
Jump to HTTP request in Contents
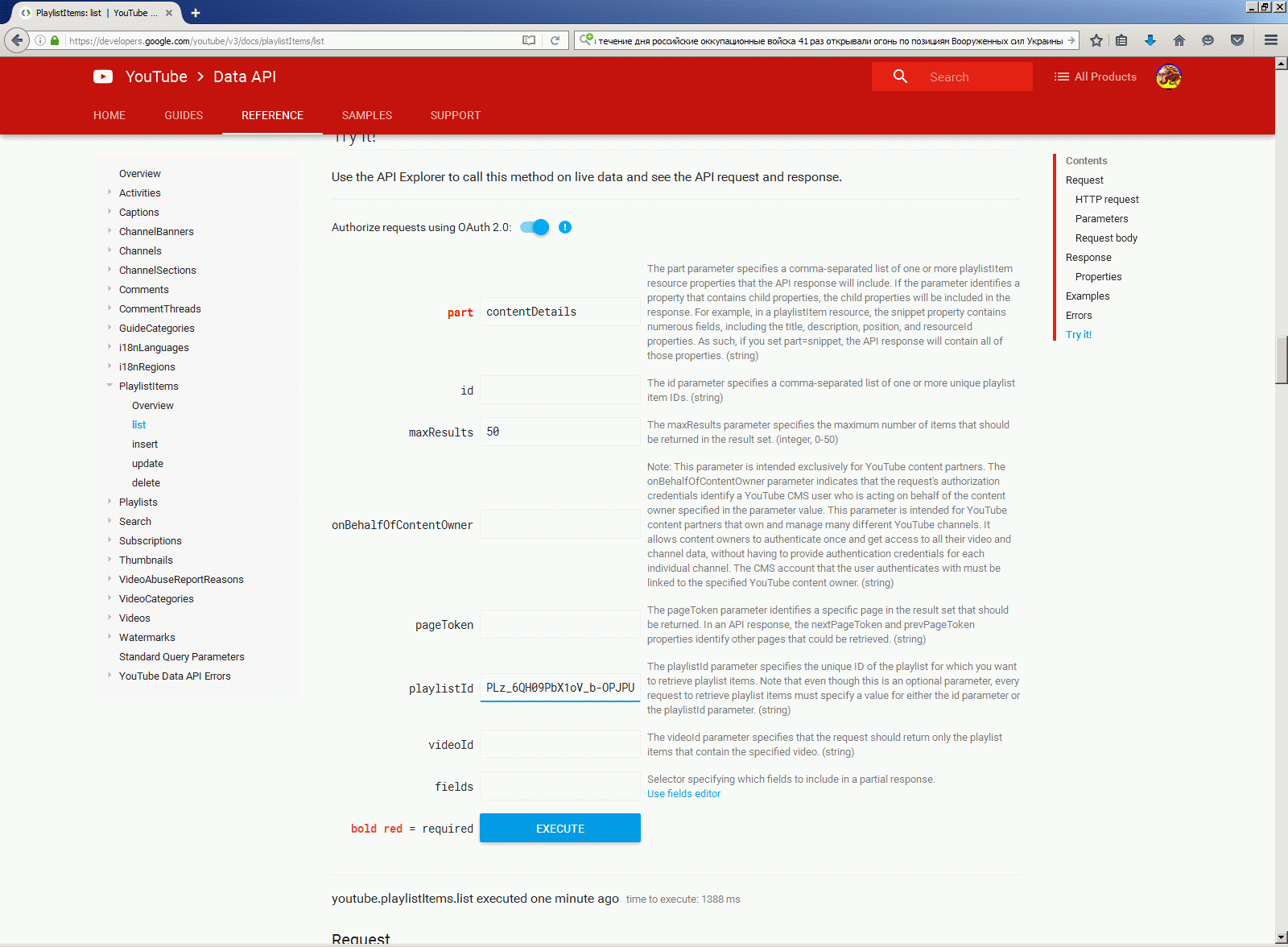[1107, 199]
